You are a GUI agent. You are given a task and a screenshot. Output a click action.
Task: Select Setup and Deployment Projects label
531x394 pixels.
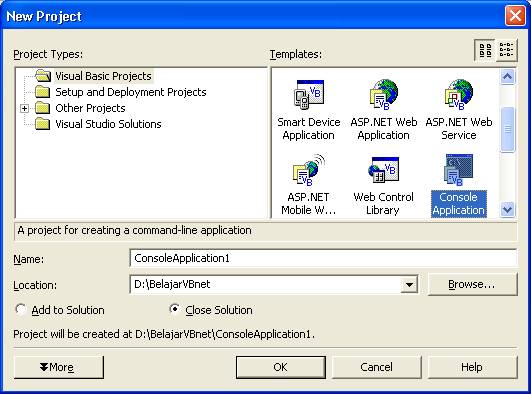pos(131,92)
